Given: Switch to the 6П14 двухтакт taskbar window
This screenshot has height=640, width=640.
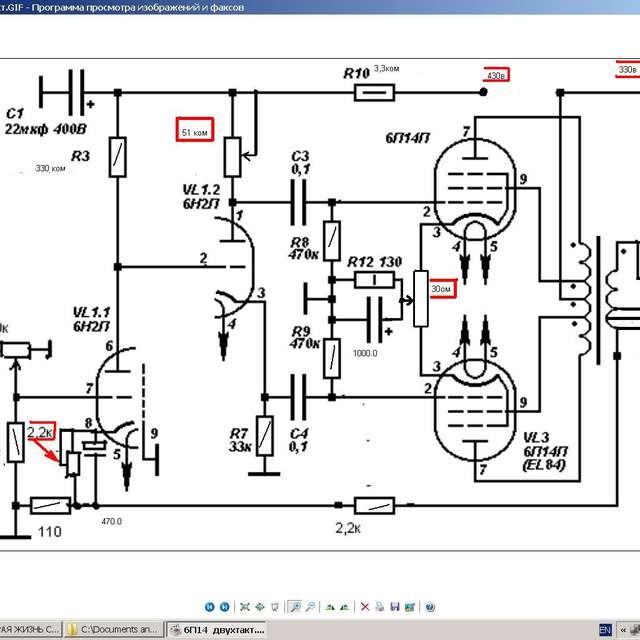Looking at the screenshot, I should click(219, 630).
